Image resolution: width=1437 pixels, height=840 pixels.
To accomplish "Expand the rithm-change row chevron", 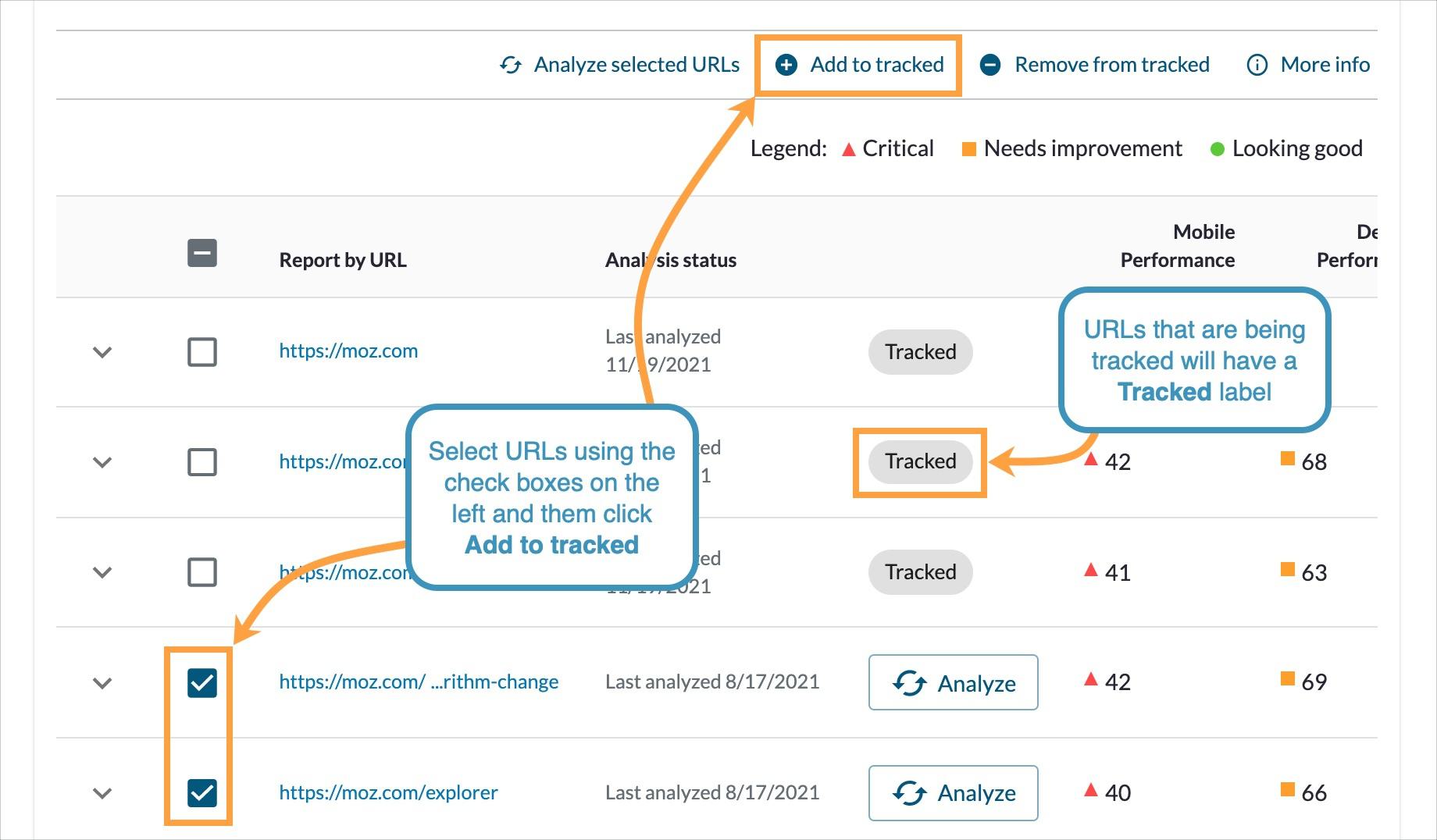I will click(x=101, y=682).
